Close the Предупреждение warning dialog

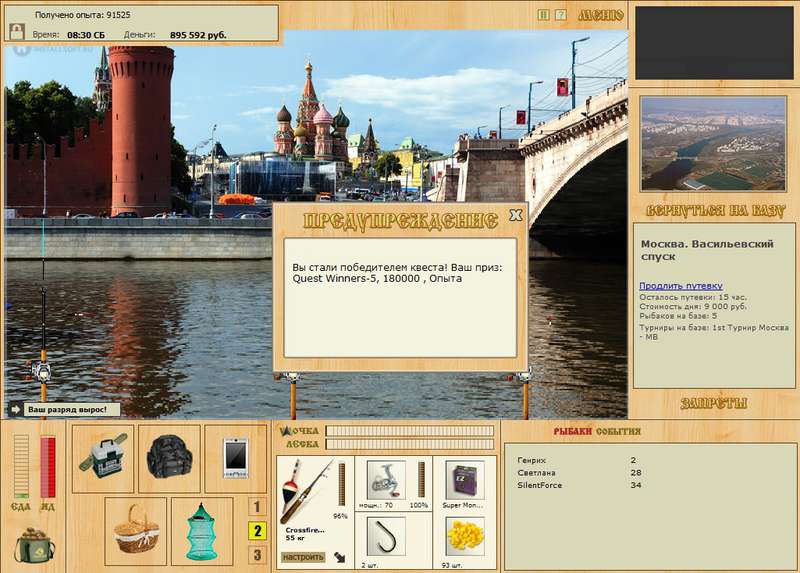tap(515, 214)
